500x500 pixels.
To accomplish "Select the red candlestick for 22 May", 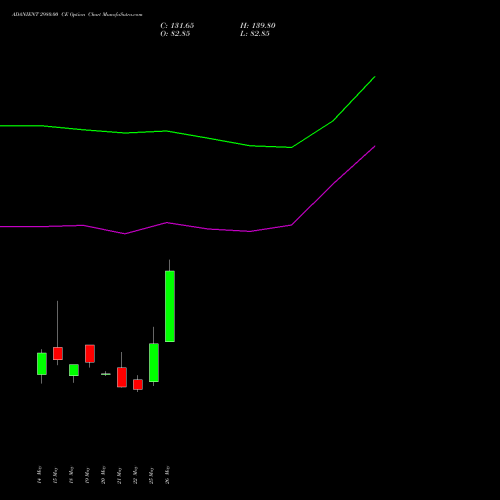I will 138,384.
